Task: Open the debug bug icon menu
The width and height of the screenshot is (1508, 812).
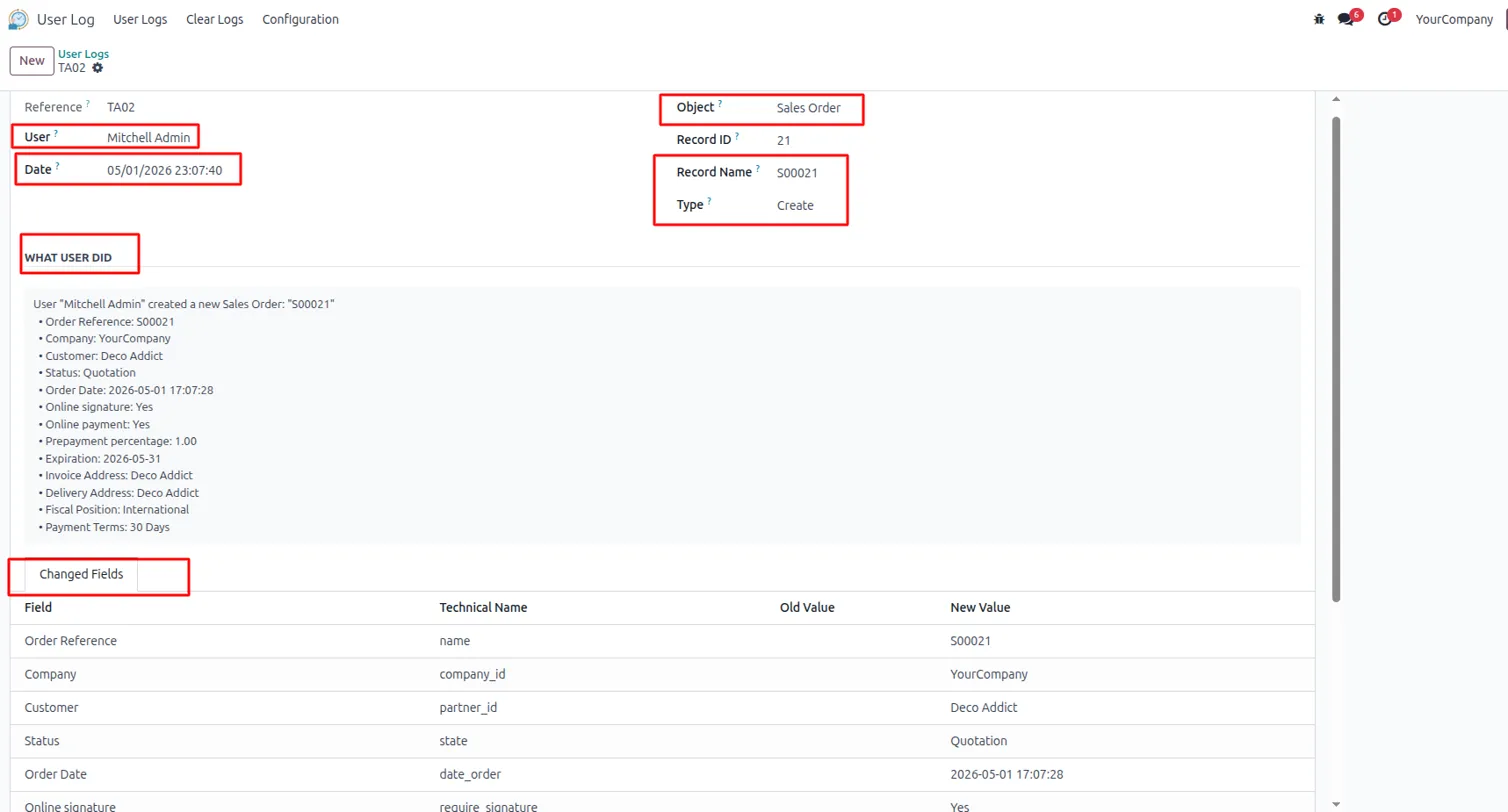Action: 1319,19
